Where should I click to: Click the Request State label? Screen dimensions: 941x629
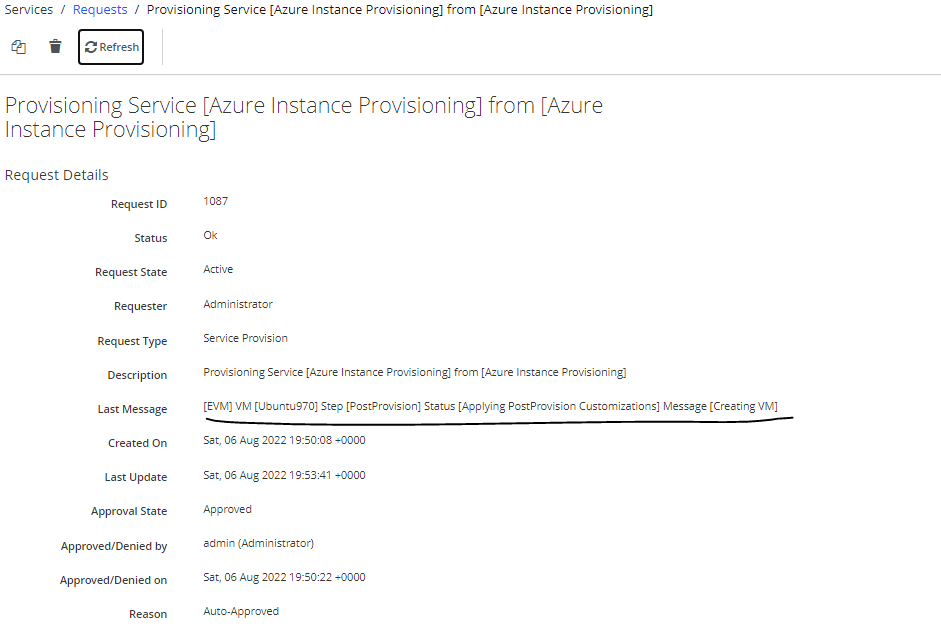pyautogui.click(x=131, y=272)
